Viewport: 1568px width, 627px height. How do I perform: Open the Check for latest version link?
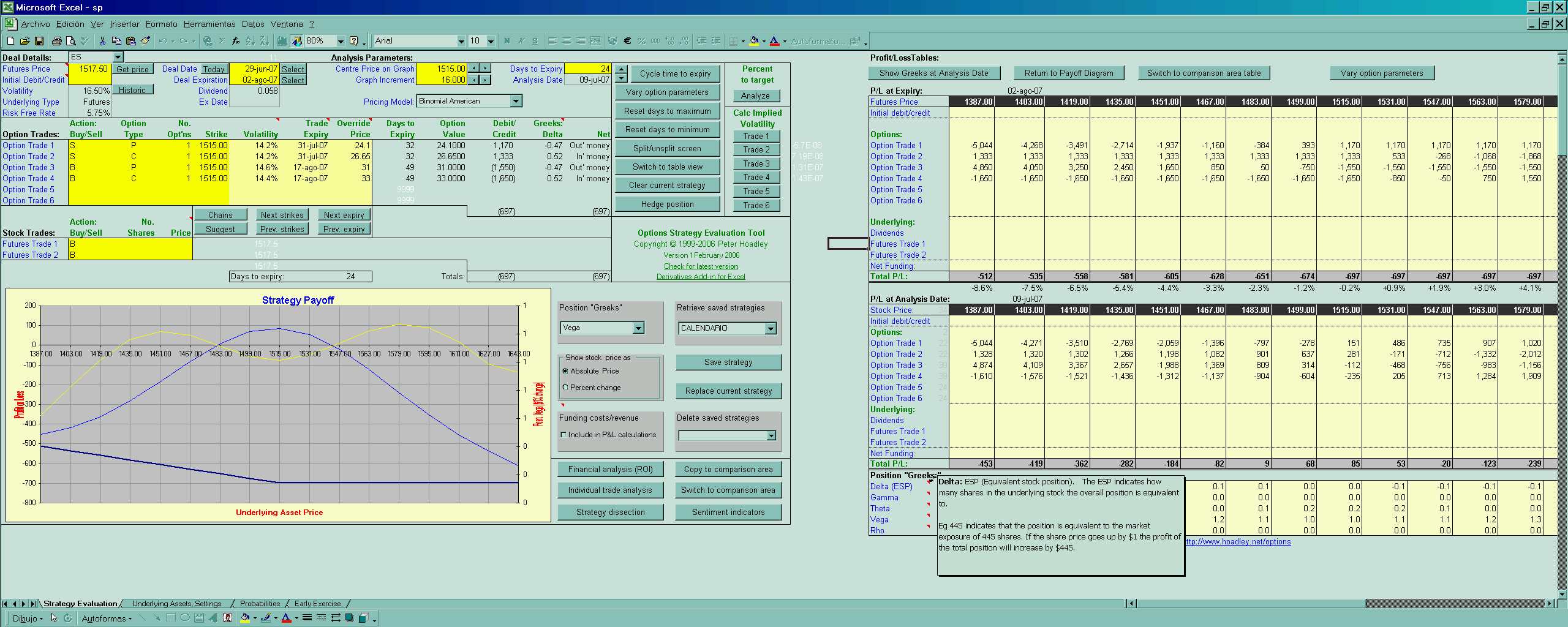(701, 266)
